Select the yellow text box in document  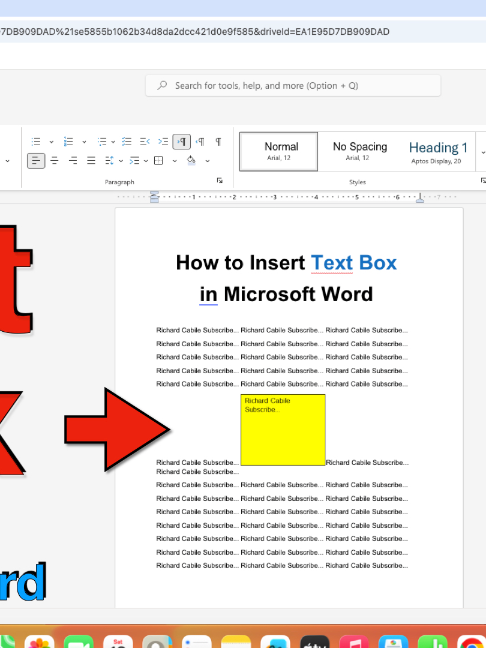coord(283,430)
